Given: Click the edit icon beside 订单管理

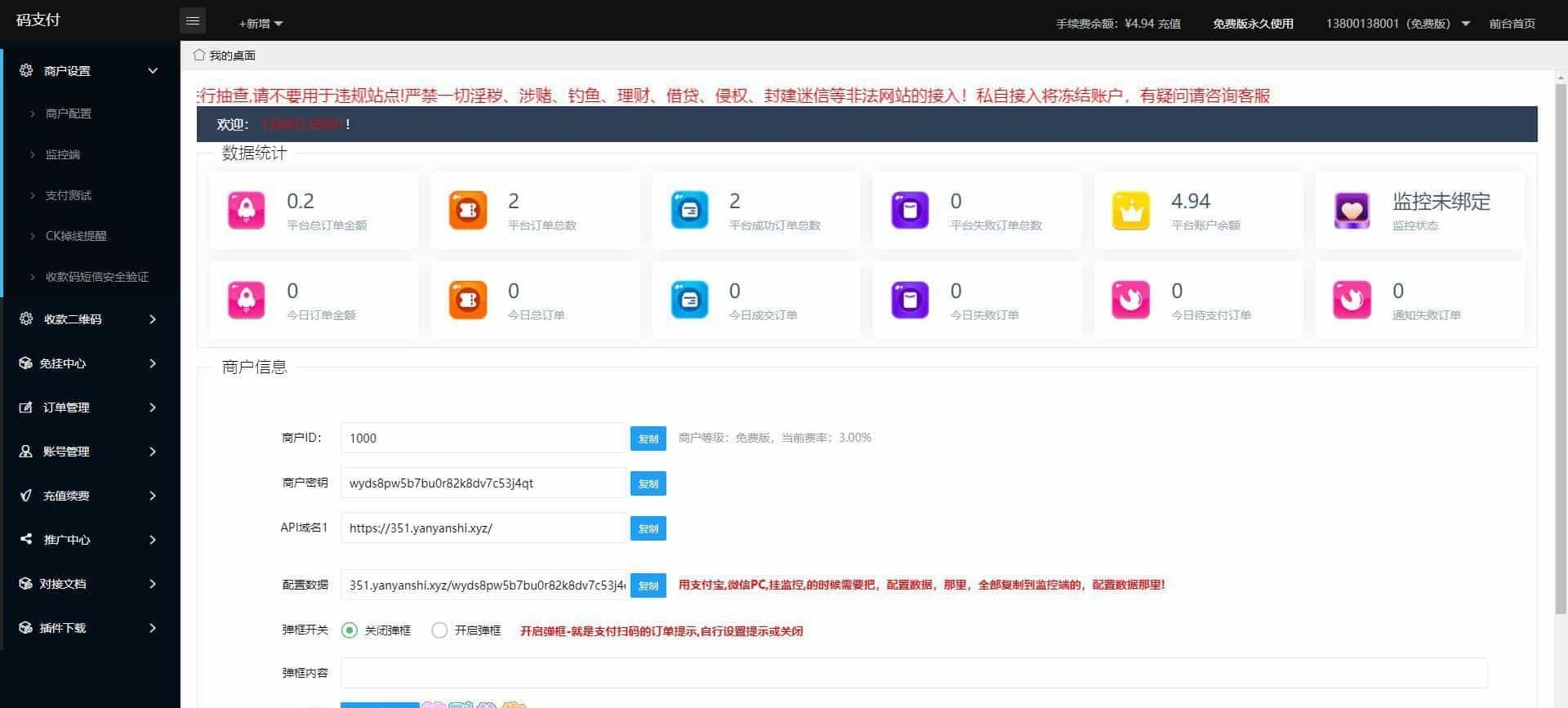Looking at the screenshot, I should coord(26,407).
